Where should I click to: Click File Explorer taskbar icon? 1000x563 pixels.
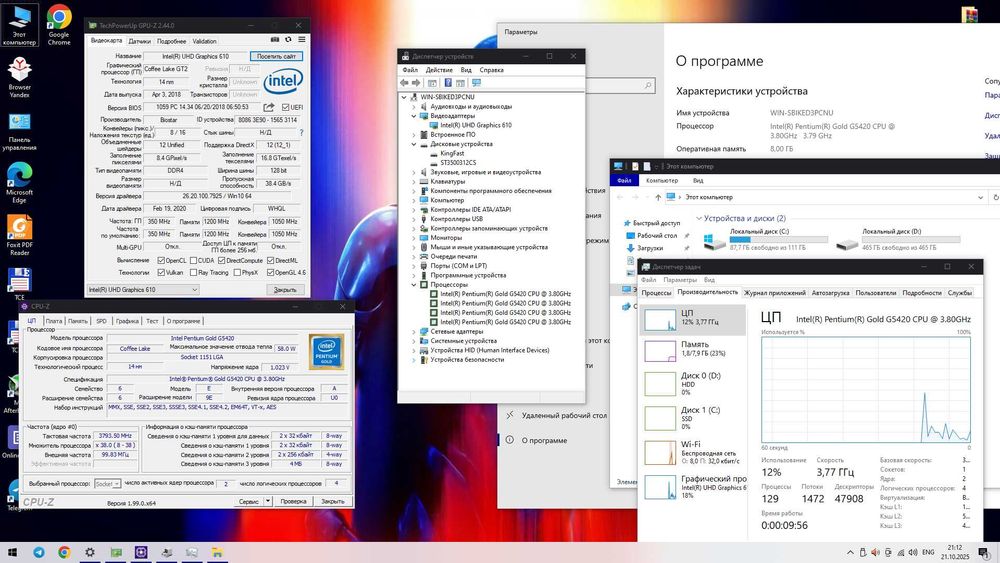point(217,552)
